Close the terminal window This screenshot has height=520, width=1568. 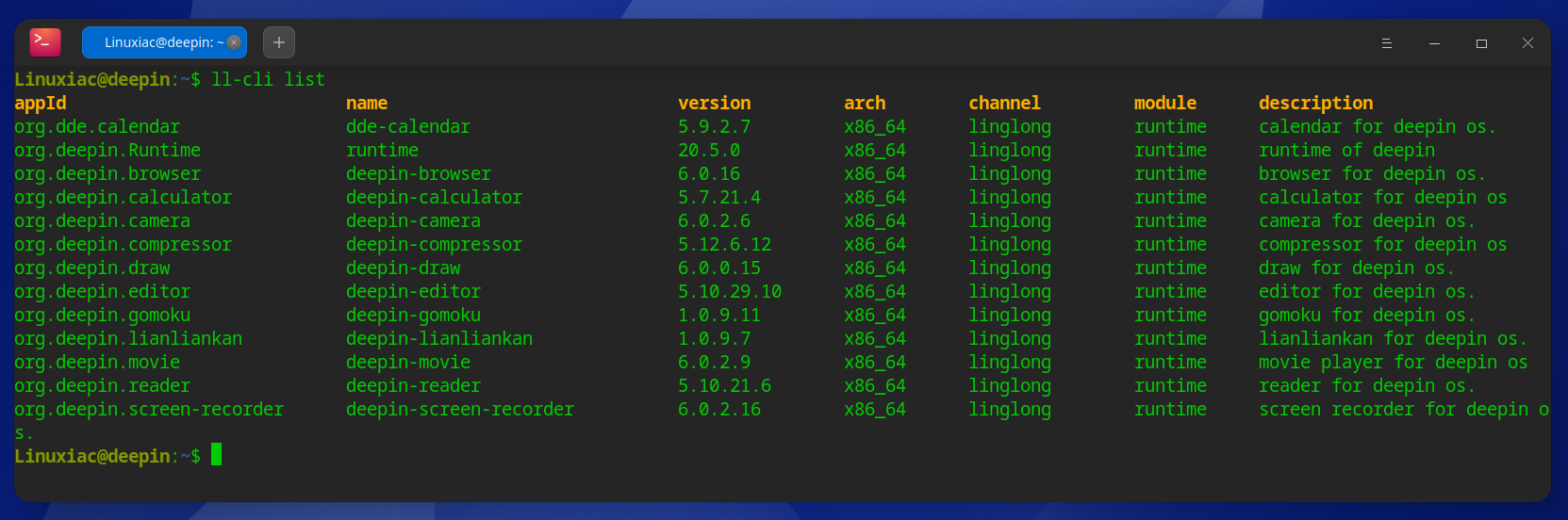point(1527,43)
